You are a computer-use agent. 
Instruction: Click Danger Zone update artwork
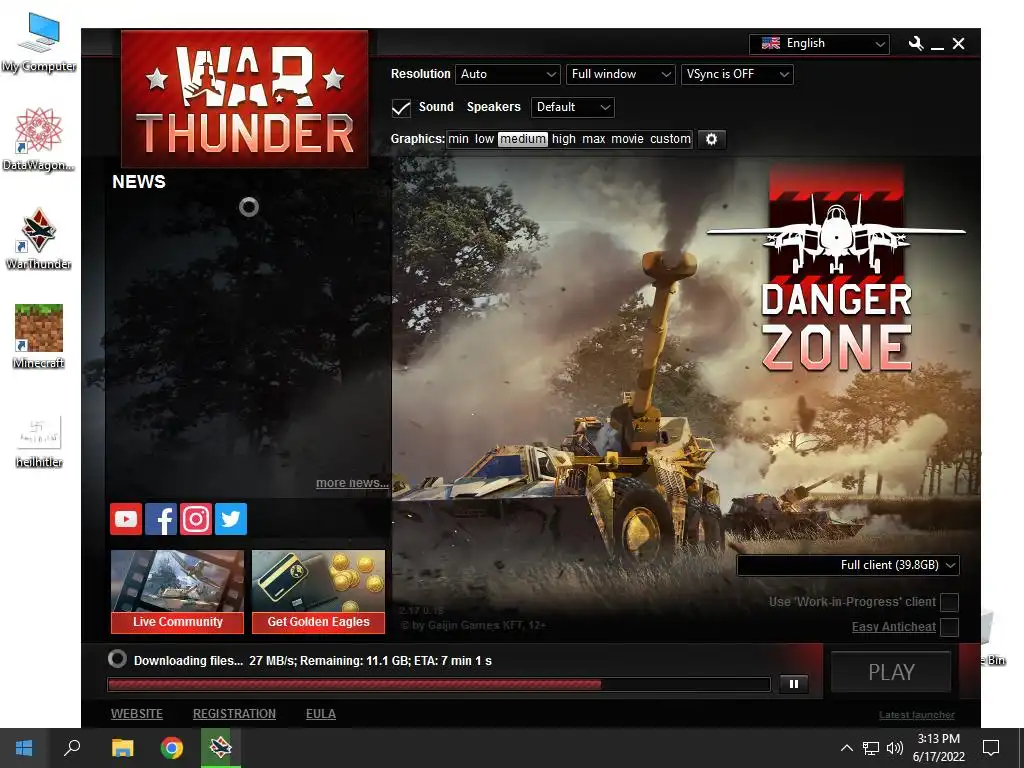[x=837, y=269]
